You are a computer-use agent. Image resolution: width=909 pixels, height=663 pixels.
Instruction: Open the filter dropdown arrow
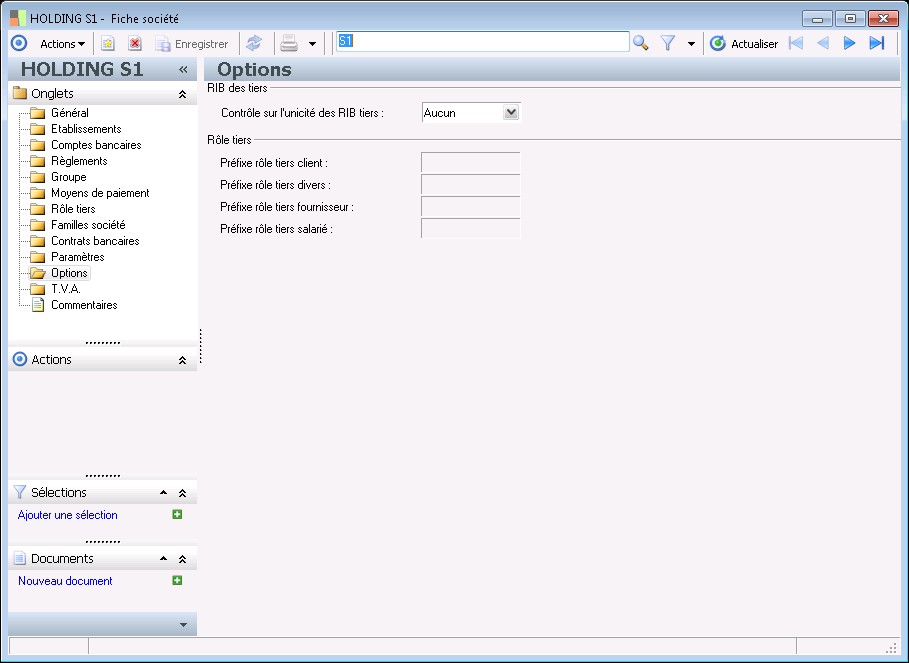[x=691, y=43]
